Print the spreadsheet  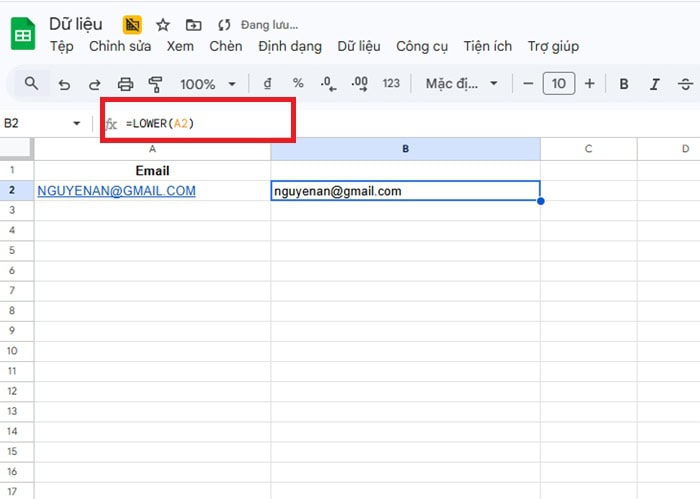click(125, 84)
